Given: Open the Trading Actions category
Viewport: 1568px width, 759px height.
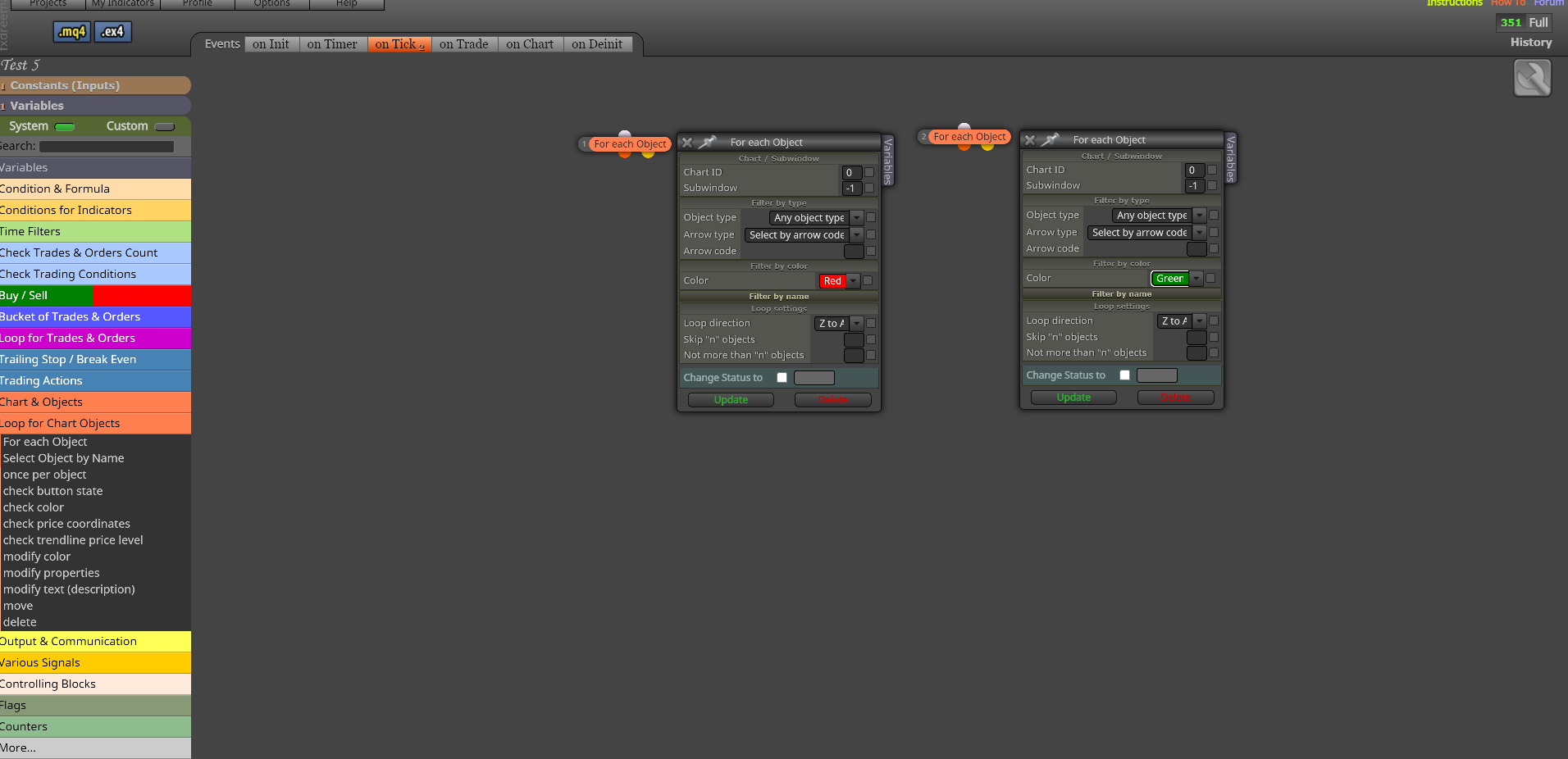Looking at the screenshot, I should (x=95, y=381).
